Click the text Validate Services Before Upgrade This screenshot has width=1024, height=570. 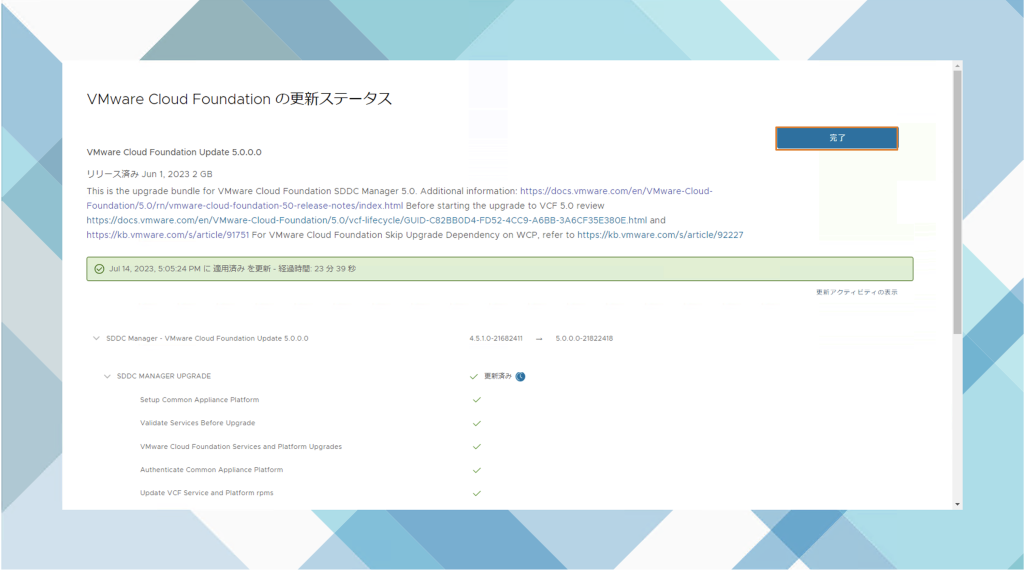click(x=197, y=423)
